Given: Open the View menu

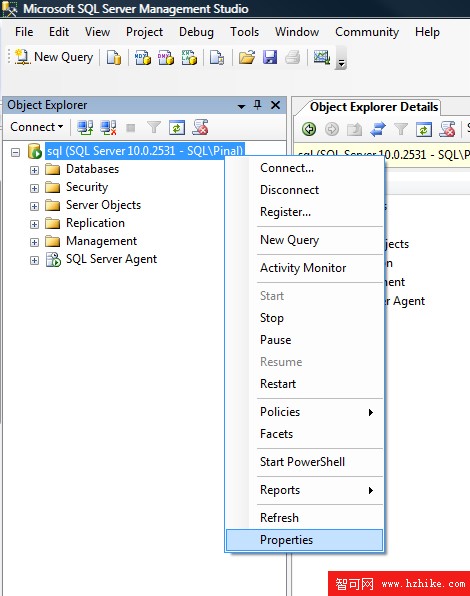Looking at the screenshot, I should click(97, 32).
